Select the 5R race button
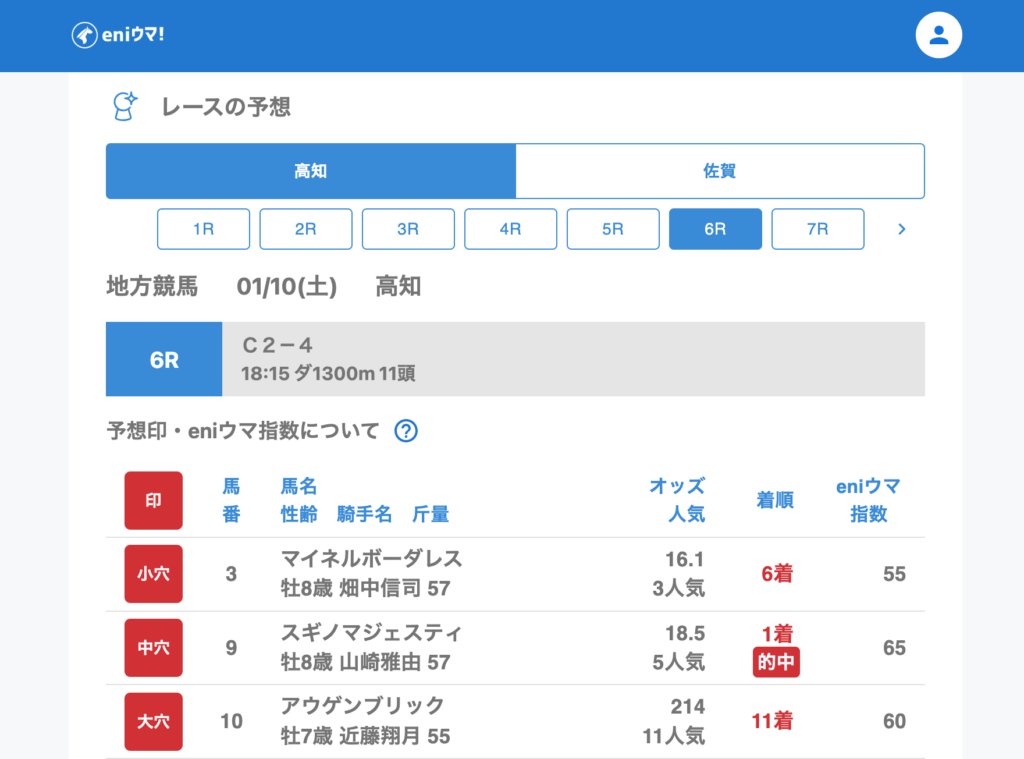 613,229
